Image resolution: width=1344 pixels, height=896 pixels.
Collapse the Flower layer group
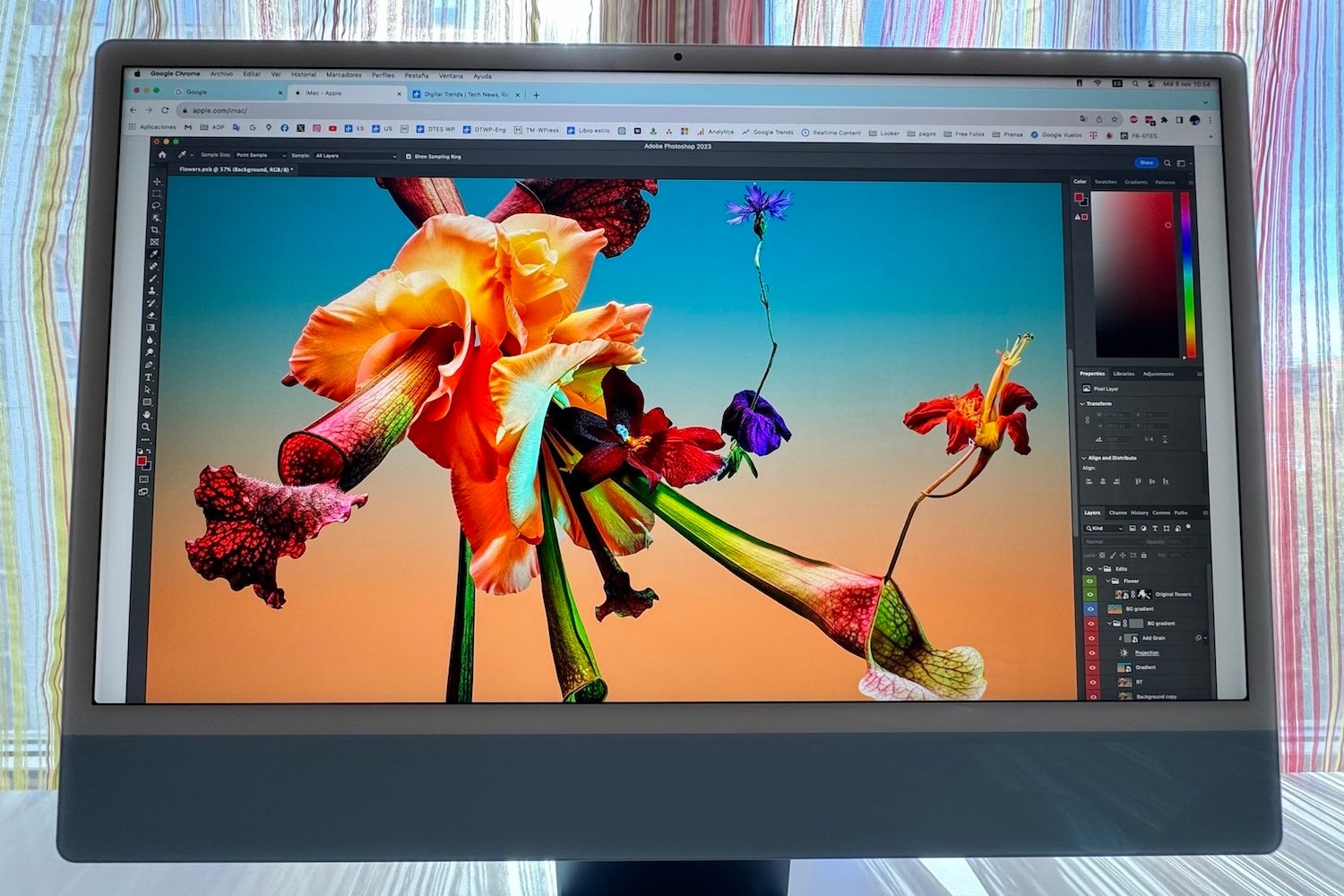(x=1107, y=581)
